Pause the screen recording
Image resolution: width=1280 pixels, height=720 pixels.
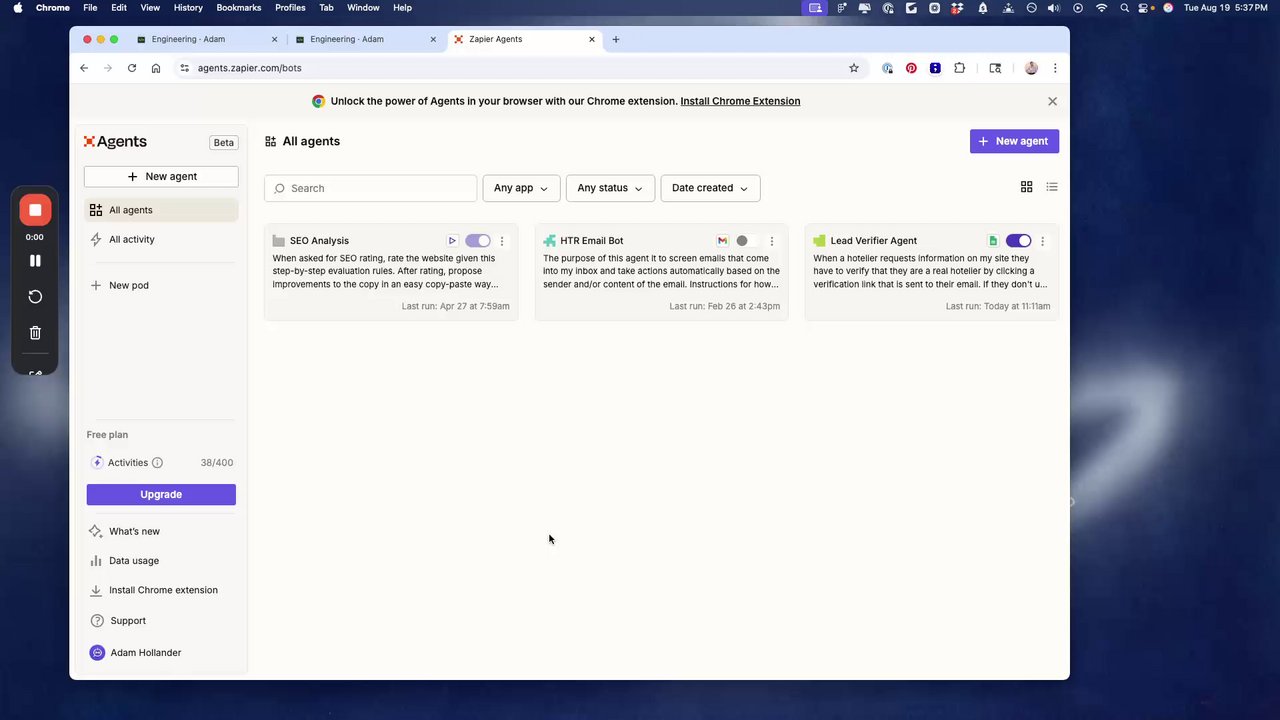pos(35,261)
